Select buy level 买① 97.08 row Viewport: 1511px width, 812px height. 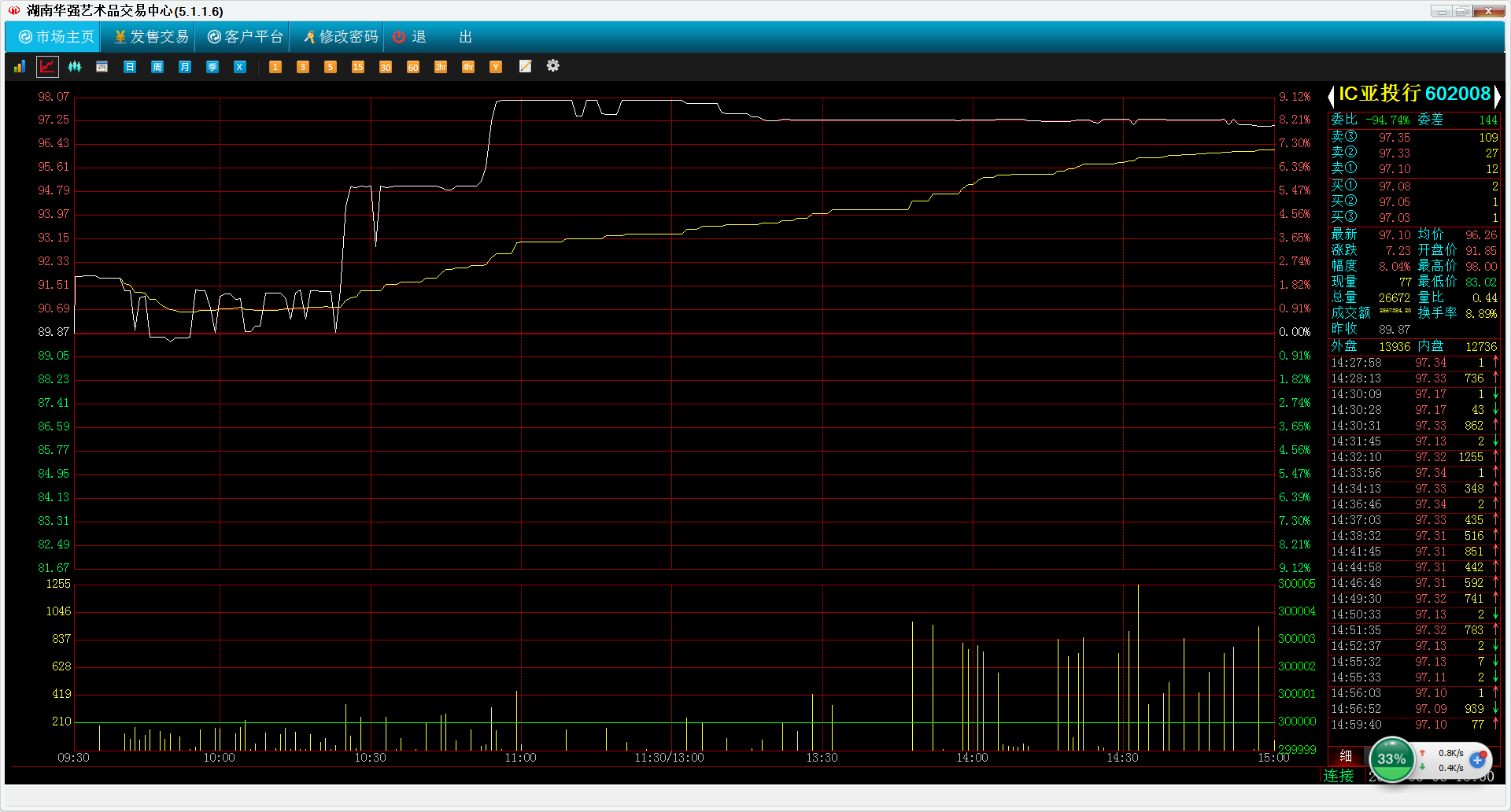tap(1414, 186)
